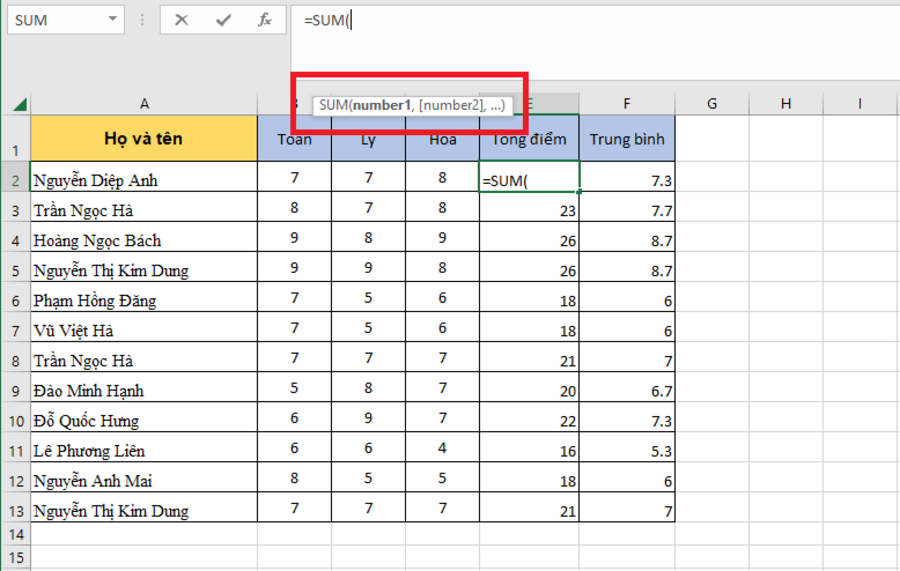Open Insert Function fx dialog
The height and width of the screenshot is (571, 900).
click(x=265, y=20)
